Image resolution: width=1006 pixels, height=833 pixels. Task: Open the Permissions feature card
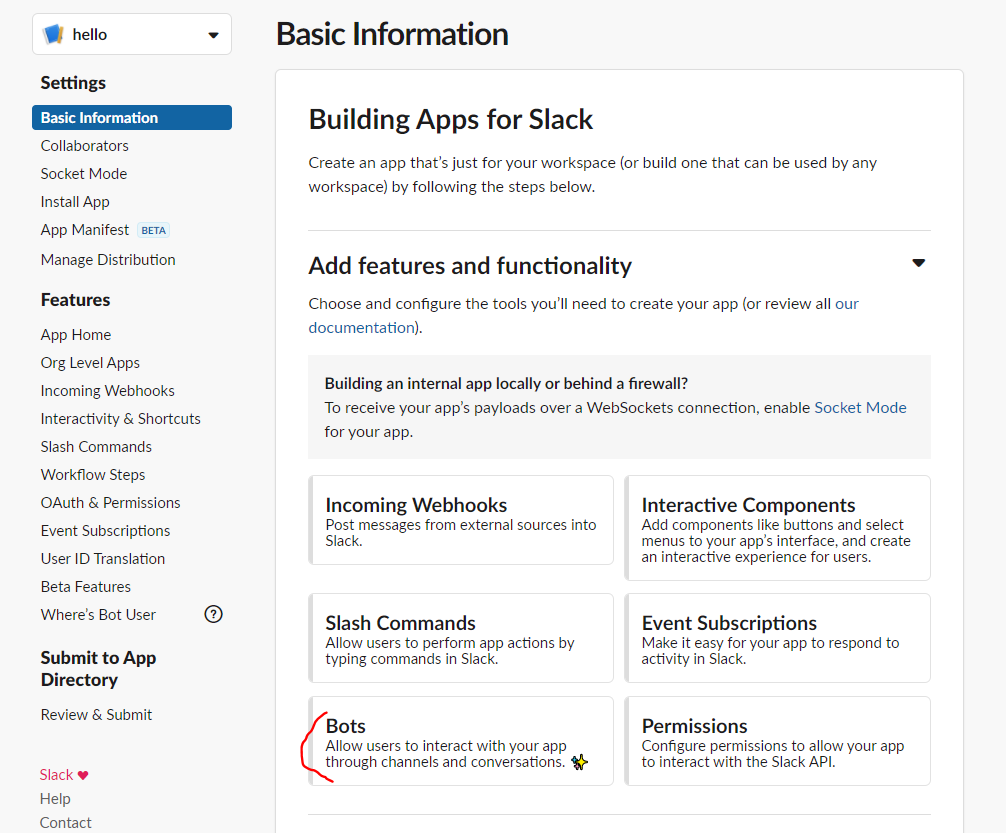pyautogui.click(x=777, y=741)
